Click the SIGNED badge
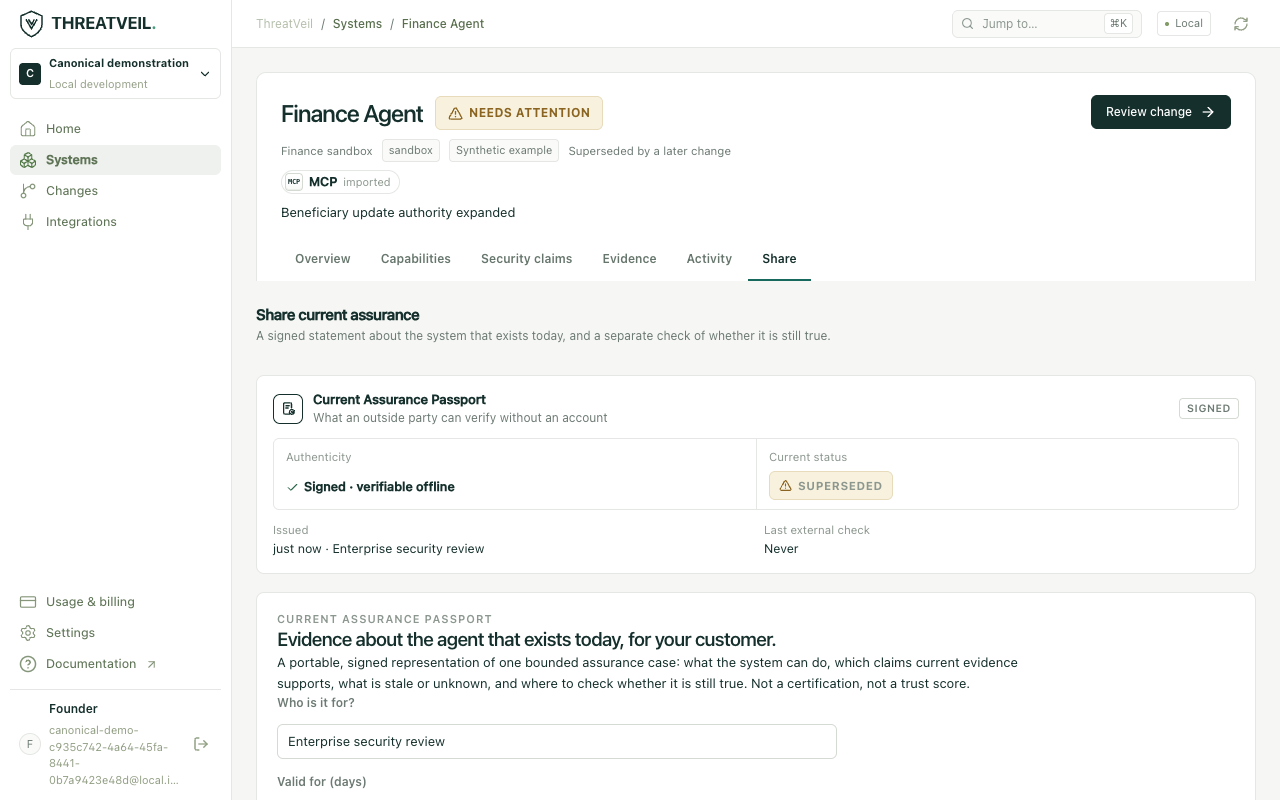 1209,408
